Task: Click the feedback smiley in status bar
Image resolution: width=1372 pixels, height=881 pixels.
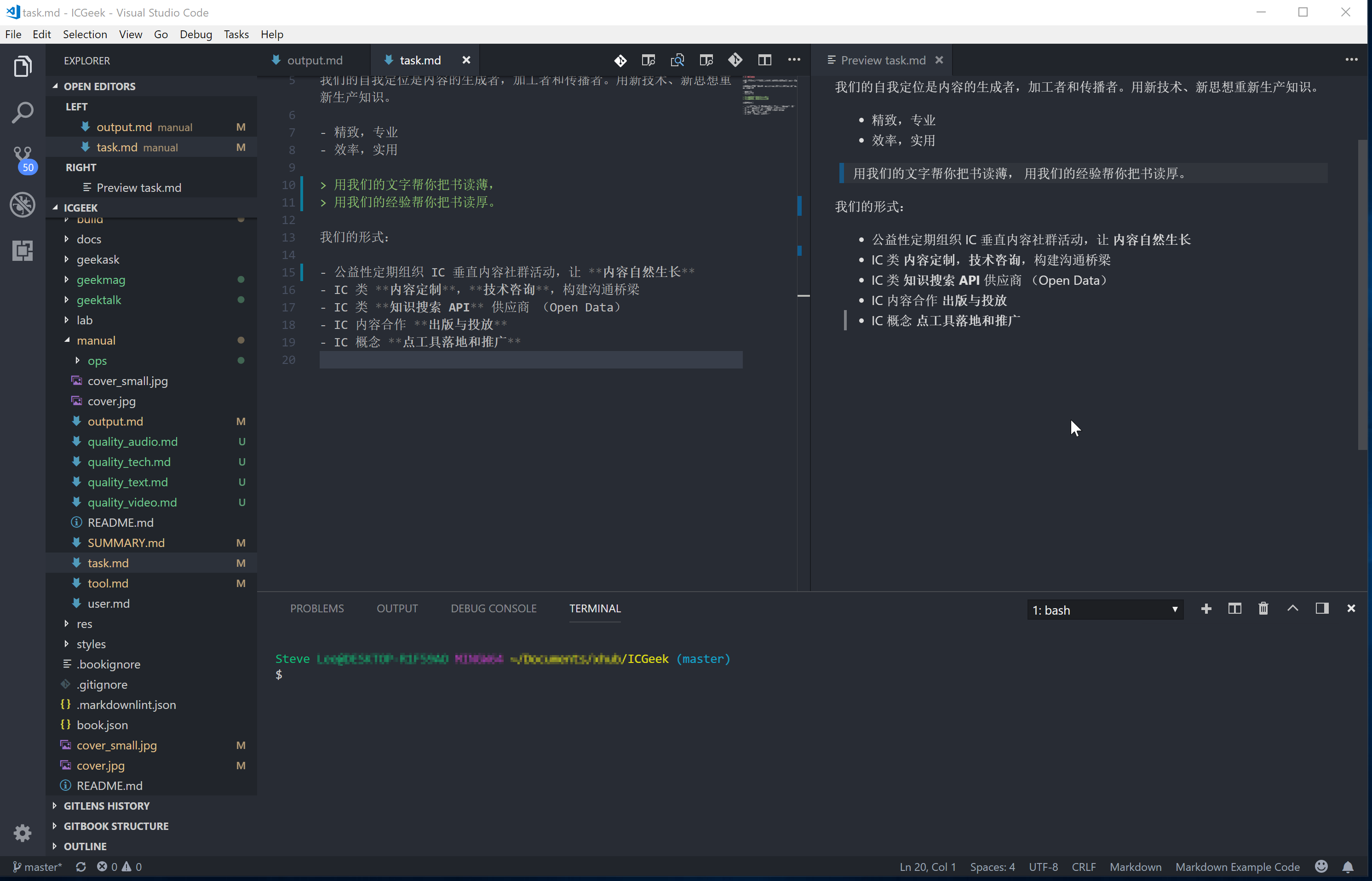Action: click(1321, 867)
